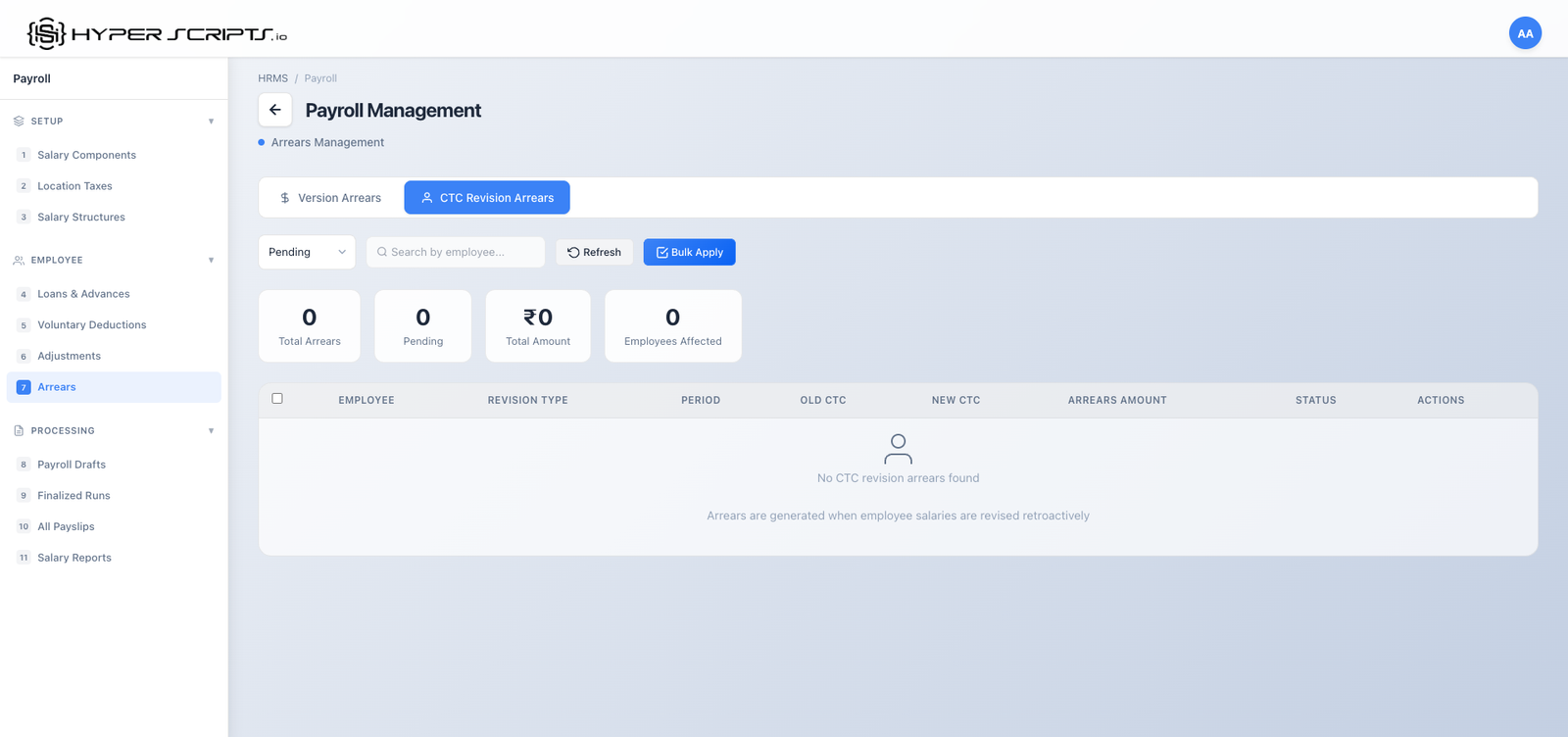Open the Pending status filter dropdown
Viewport: 1568px width, 737px height.
(307, 252)
